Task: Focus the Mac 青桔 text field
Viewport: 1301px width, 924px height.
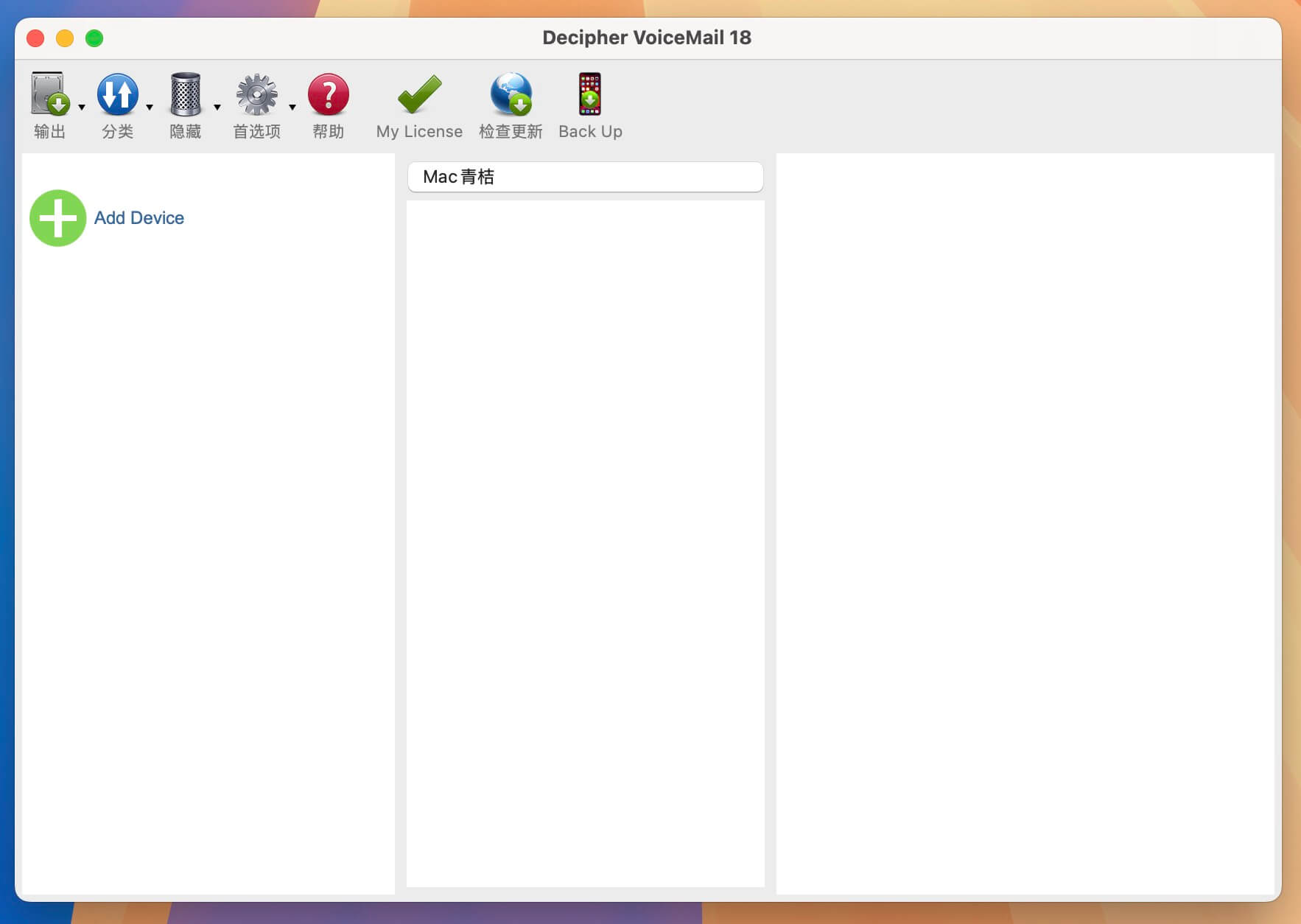Action: pos(585,177)
